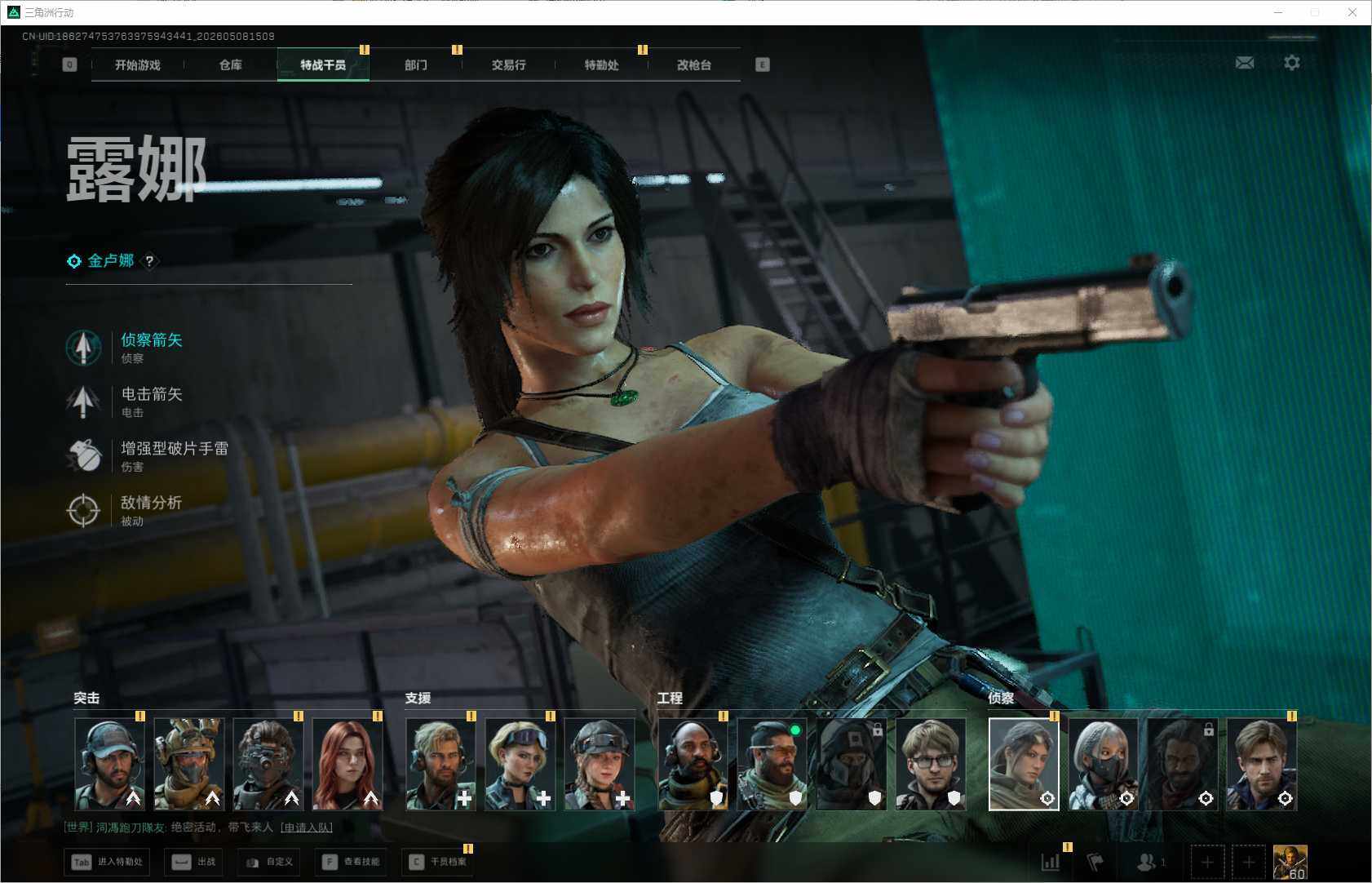The width and height of the screenshot is (1372, 883).
Task: Pick the assault operator with tan helmet and mask
Action: pos(189,764)
